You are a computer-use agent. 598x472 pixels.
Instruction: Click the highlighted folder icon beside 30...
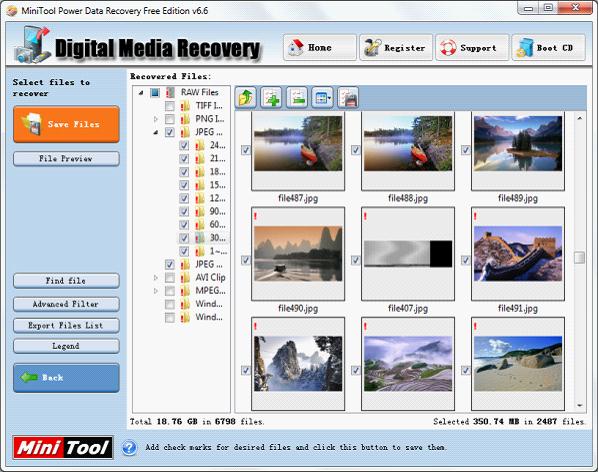199,238
